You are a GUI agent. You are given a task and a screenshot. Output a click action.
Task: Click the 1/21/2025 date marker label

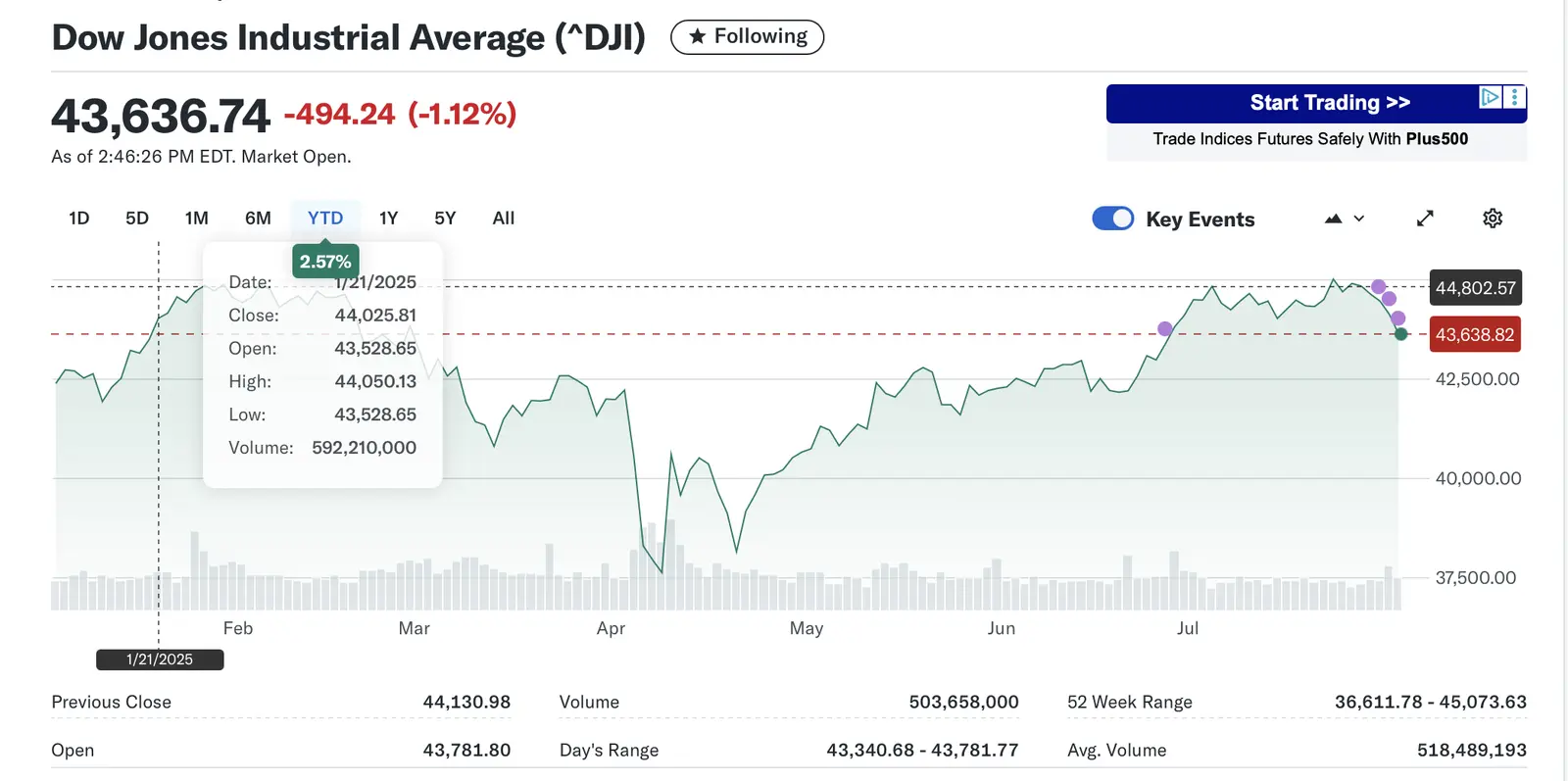(160, 659)
